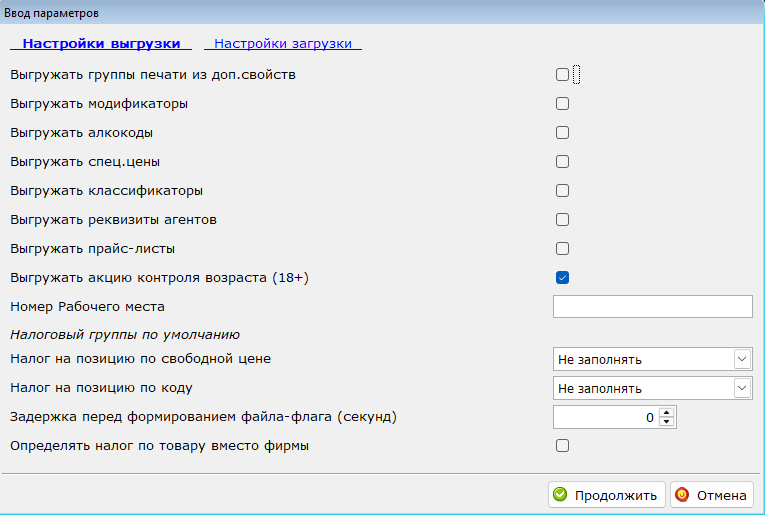Expand Налог на позицию по коду dropdown

(x=652, y=388)
